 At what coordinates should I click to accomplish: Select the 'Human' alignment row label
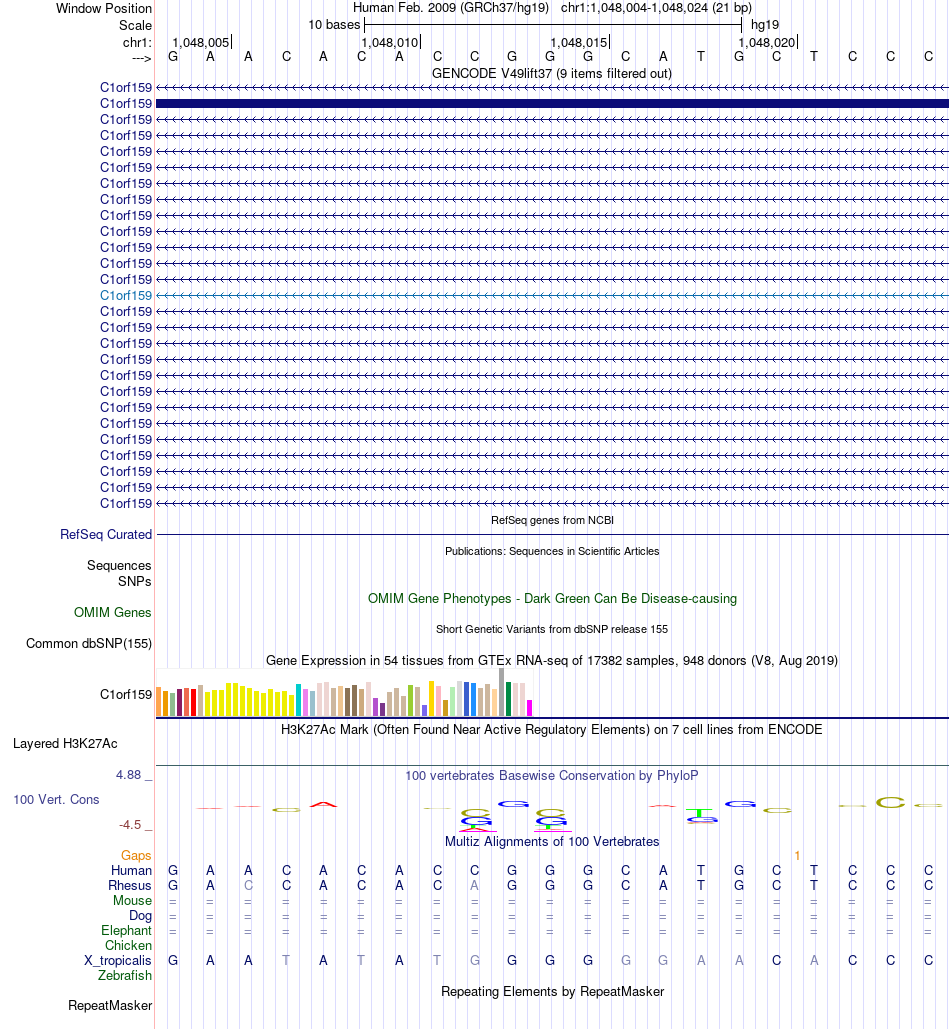pos(131,871)
